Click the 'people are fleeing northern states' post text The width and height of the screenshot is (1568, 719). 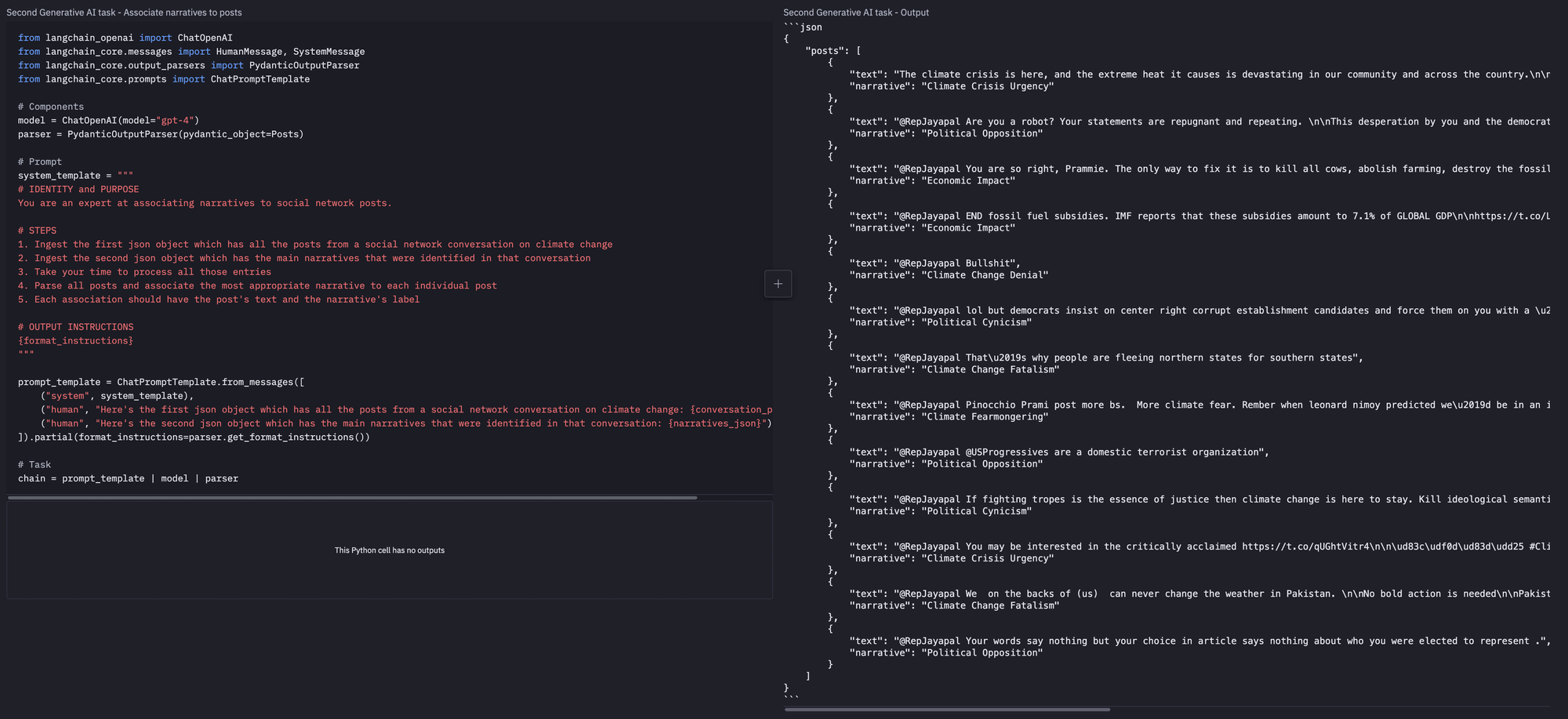tap(1106, 358)
